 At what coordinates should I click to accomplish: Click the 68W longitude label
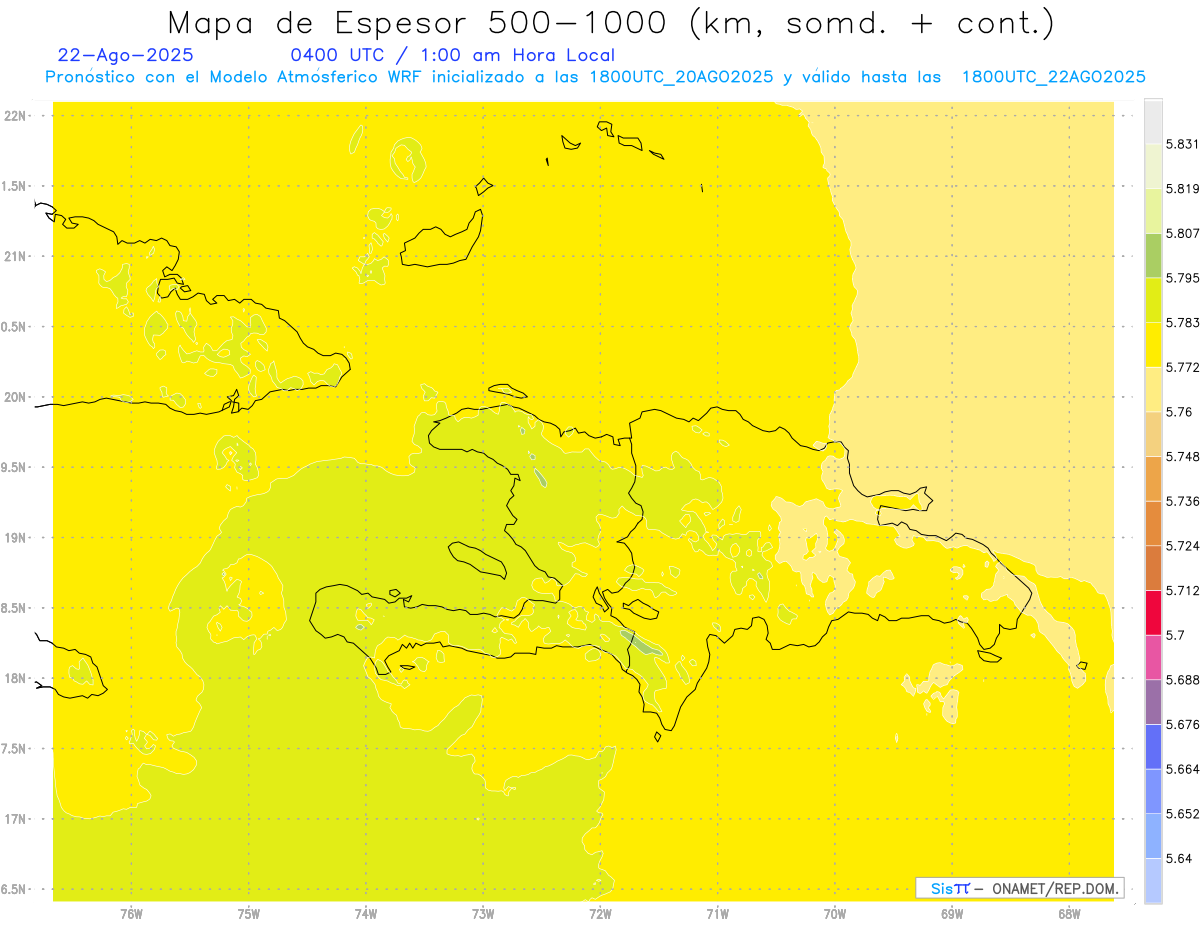click(x=1068, y=913)
